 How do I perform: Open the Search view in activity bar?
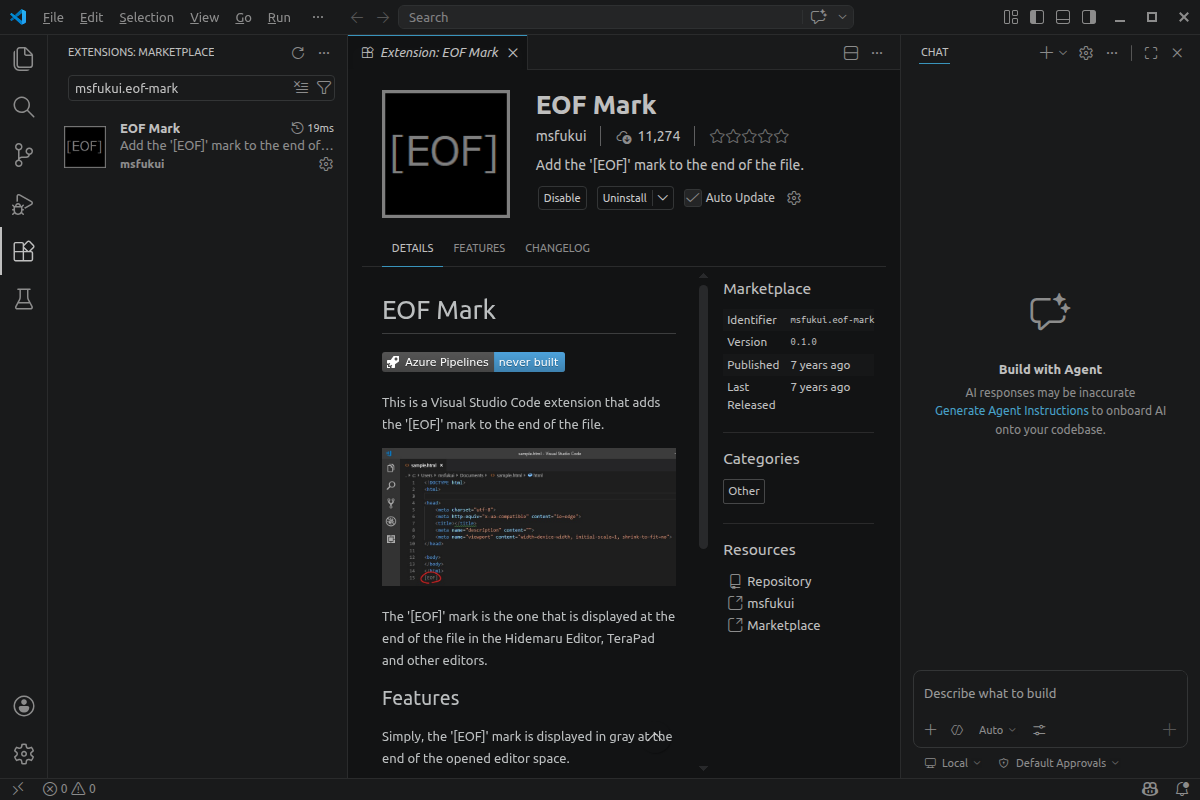click(24, 107)
